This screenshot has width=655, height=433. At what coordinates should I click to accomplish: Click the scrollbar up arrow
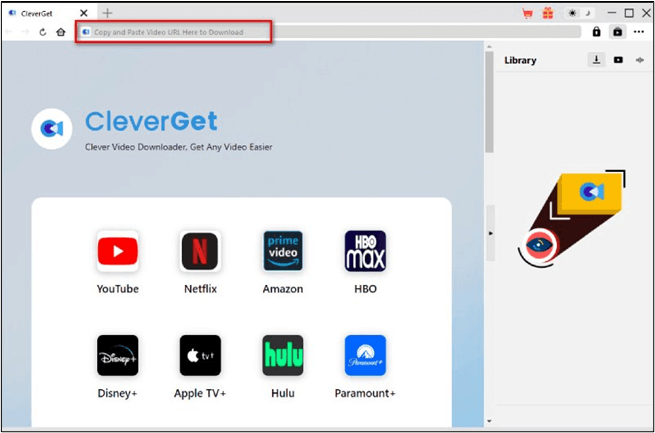pyautogui.click(x=489, y=47)
